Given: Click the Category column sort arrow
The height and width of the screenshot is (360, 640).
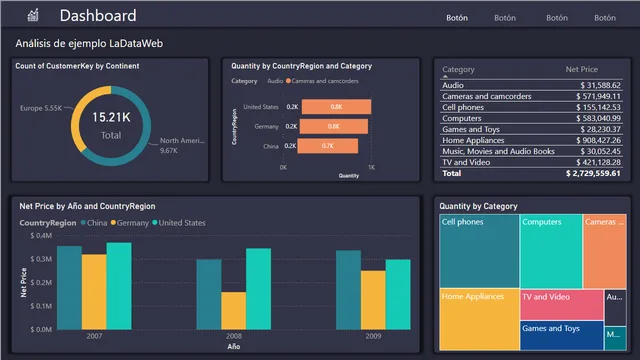Looking at the screenshot, I should [x=445, y=76].
